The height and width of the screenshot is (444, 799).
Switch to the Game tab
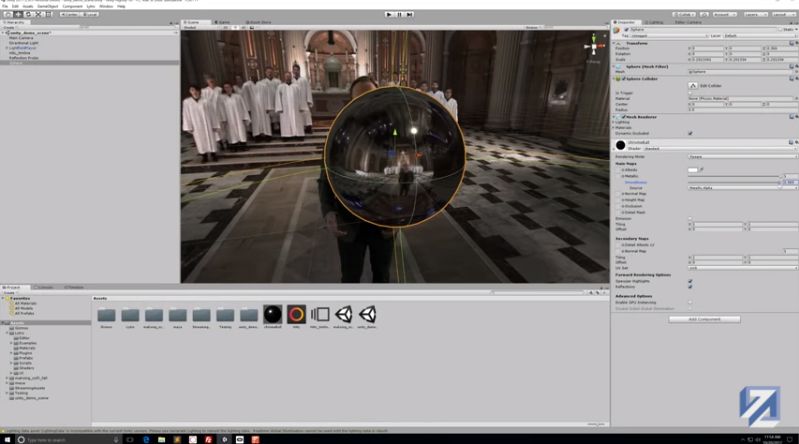coord(224,22)
